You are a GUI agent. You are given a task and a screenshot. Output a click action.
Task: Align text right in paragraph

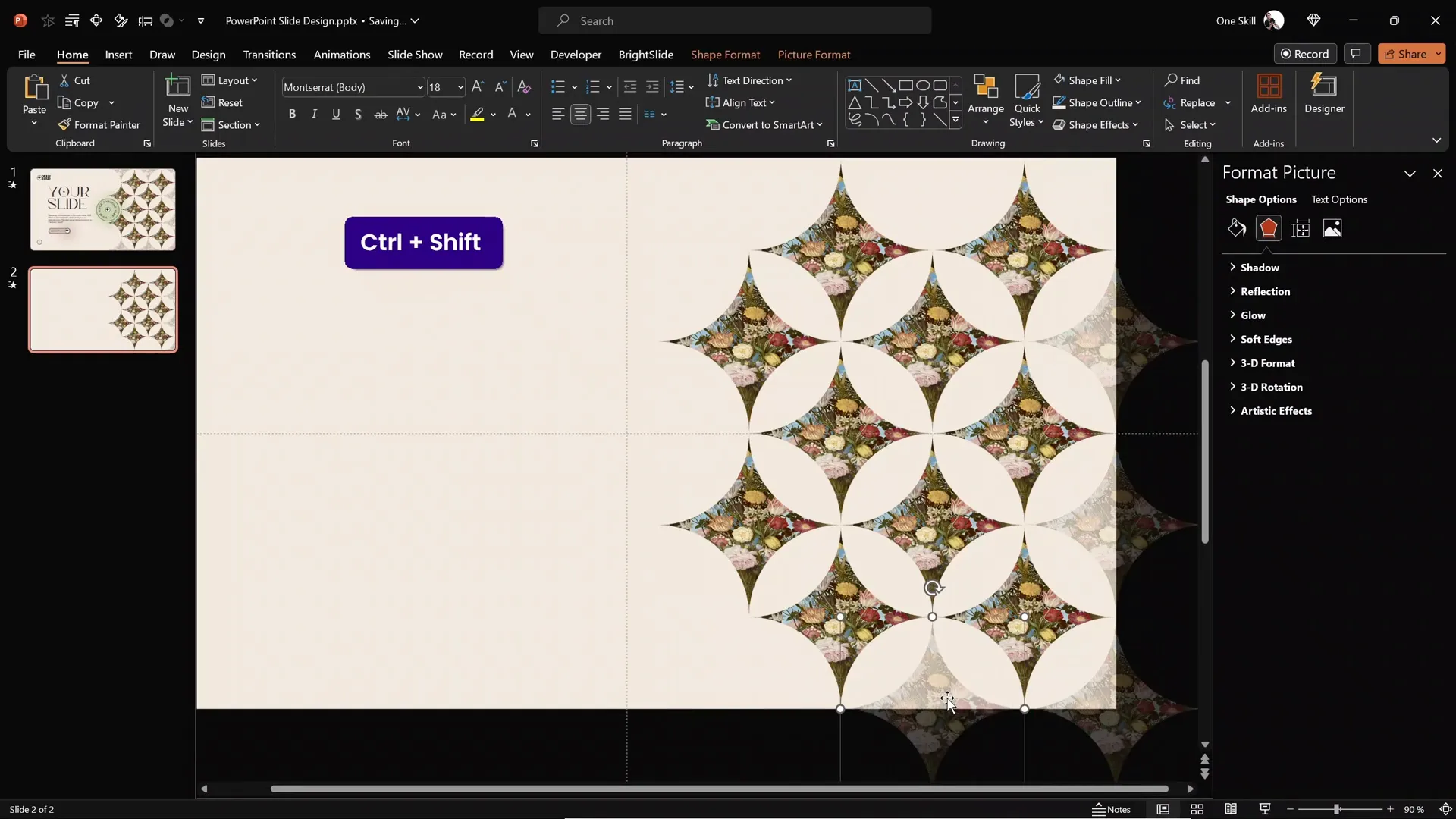coord(603,115)
